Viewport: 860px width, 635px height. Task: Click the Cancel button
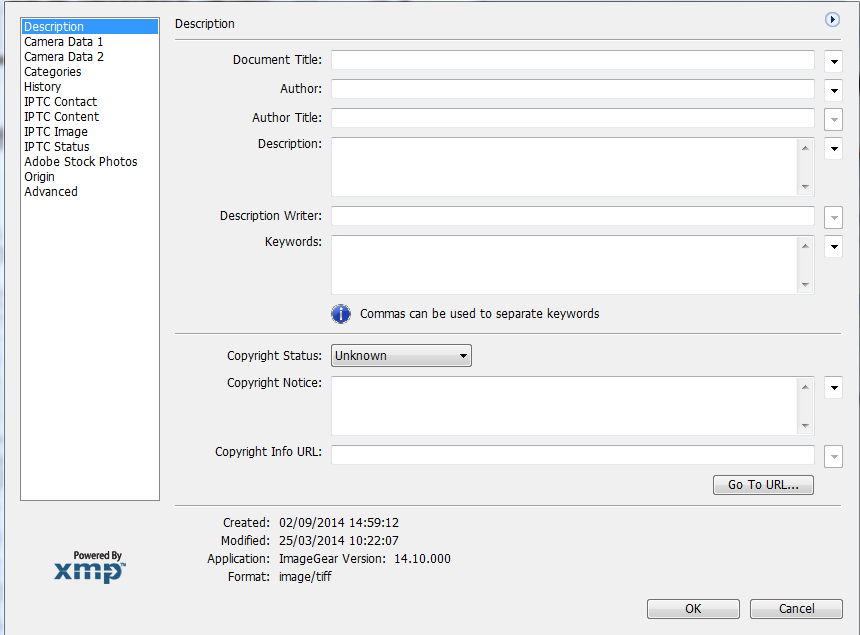tap(796, 608)
